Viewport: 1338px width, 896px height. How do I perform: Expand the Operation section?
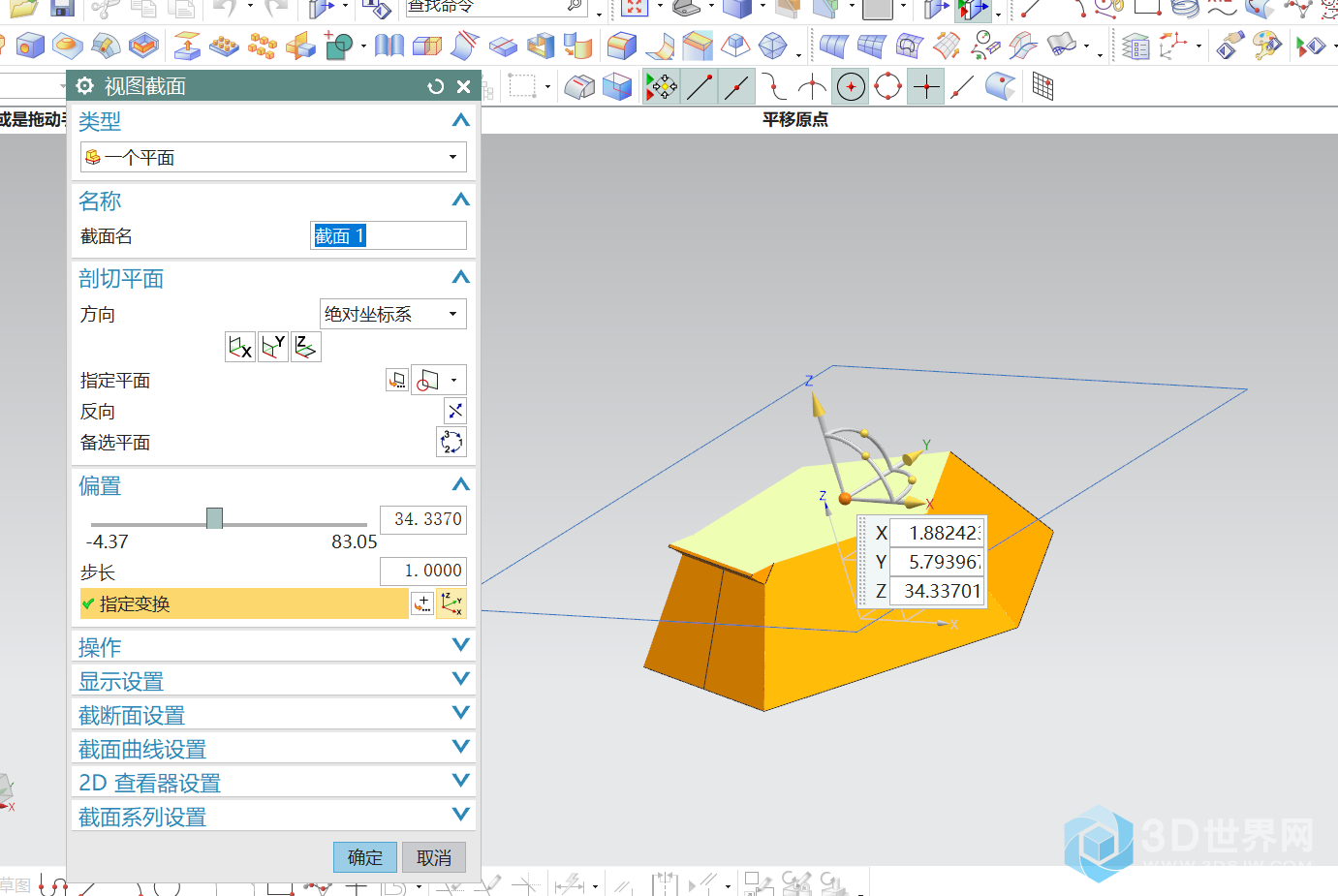[x=461, y=645]
